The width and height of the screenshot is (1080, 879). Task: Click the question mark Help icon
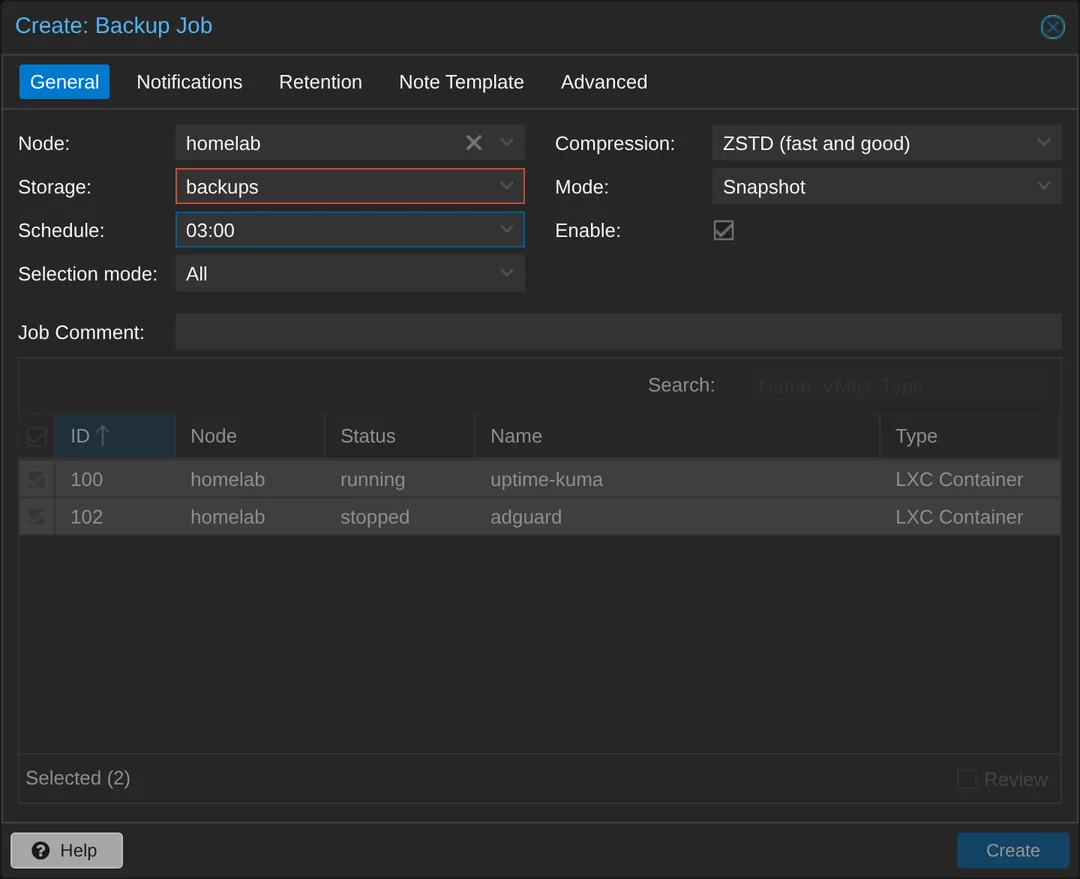coord(41,850)
